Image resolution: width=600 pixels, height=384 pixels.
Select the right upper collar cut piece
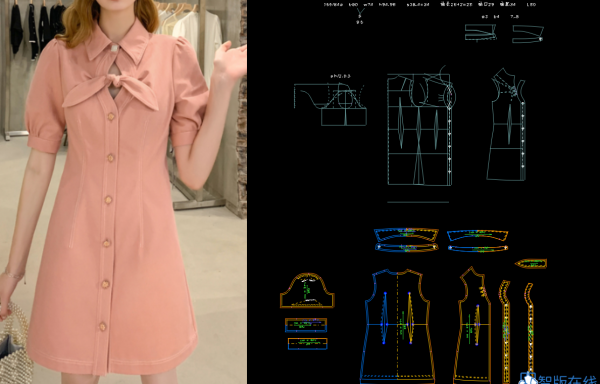pyautogui.click(x=478, y=235)
